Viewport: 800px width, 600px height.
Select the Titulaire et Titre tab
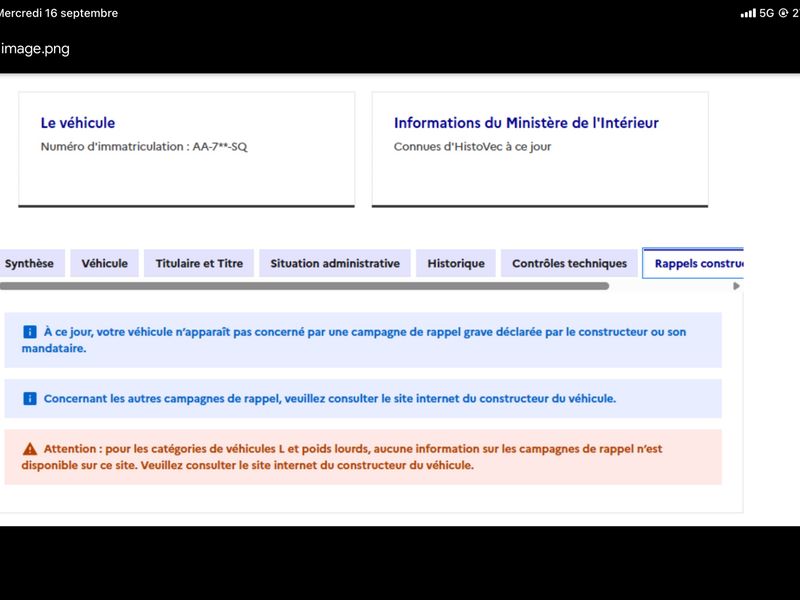coord(199,263)
